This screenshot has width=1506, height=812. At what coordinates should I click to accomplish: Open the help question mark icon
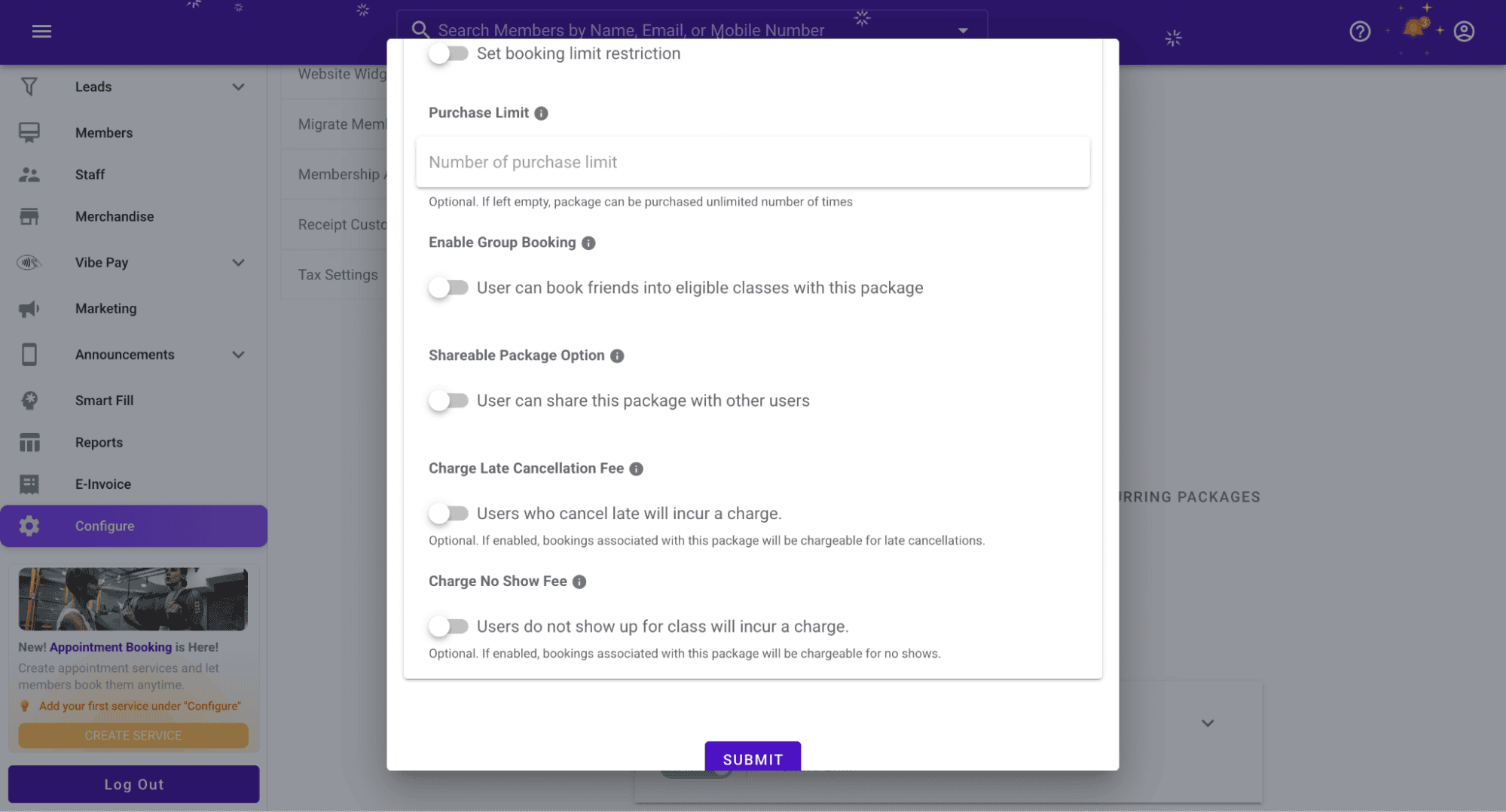pos(1359,31)
